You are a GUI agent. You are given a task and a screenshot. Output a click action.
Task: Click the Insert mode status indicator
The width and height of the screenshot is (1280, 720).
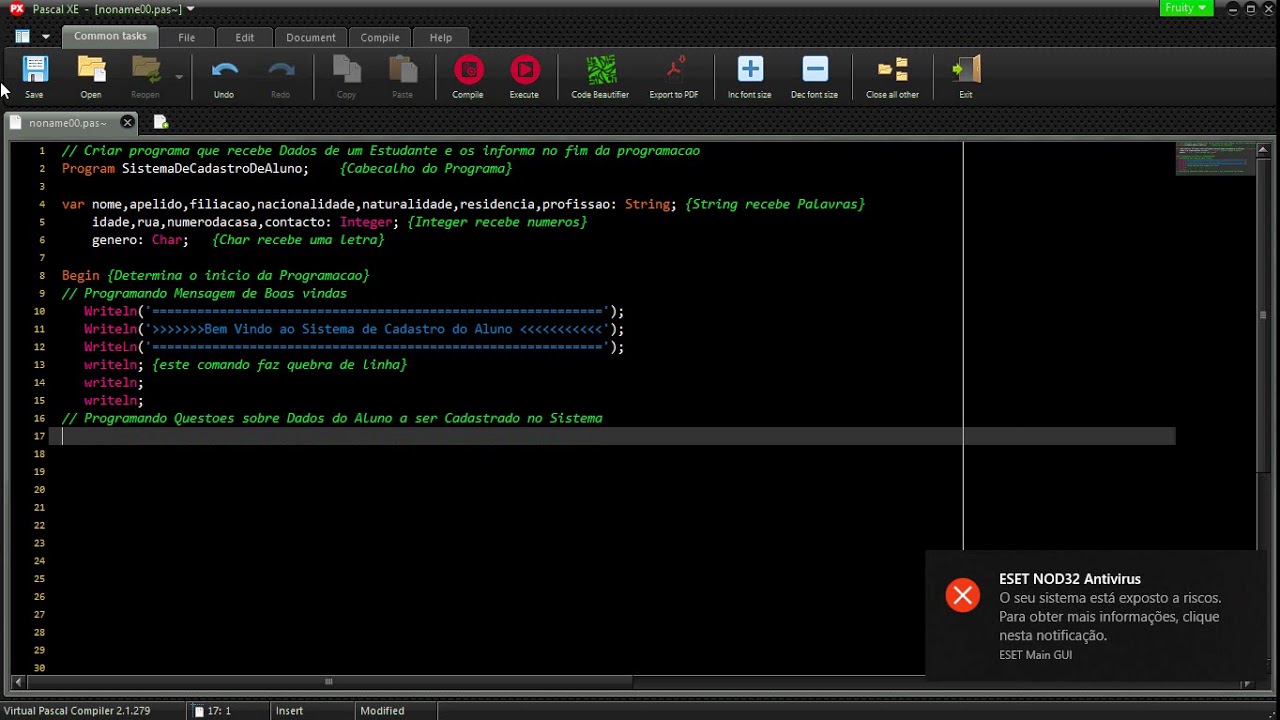(x=290, y=711)
